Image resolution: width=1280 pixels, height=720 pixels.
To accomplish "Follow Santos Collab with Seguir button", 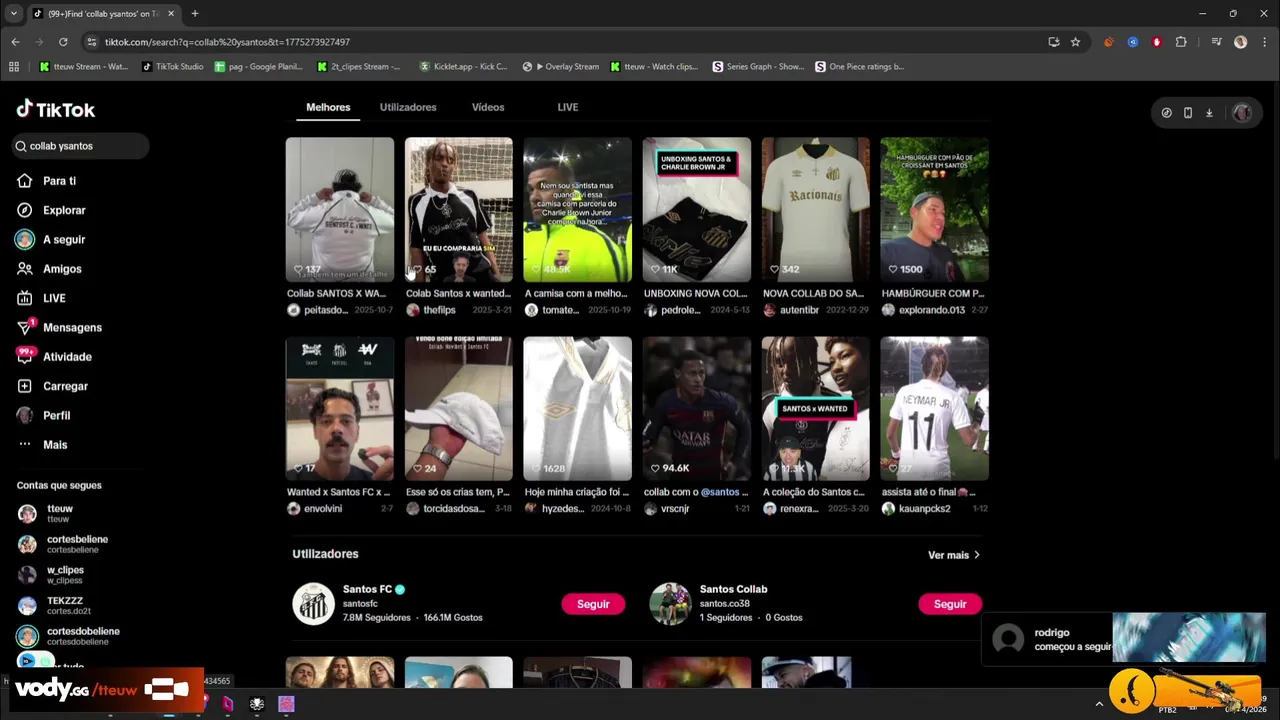I will 950,604.
